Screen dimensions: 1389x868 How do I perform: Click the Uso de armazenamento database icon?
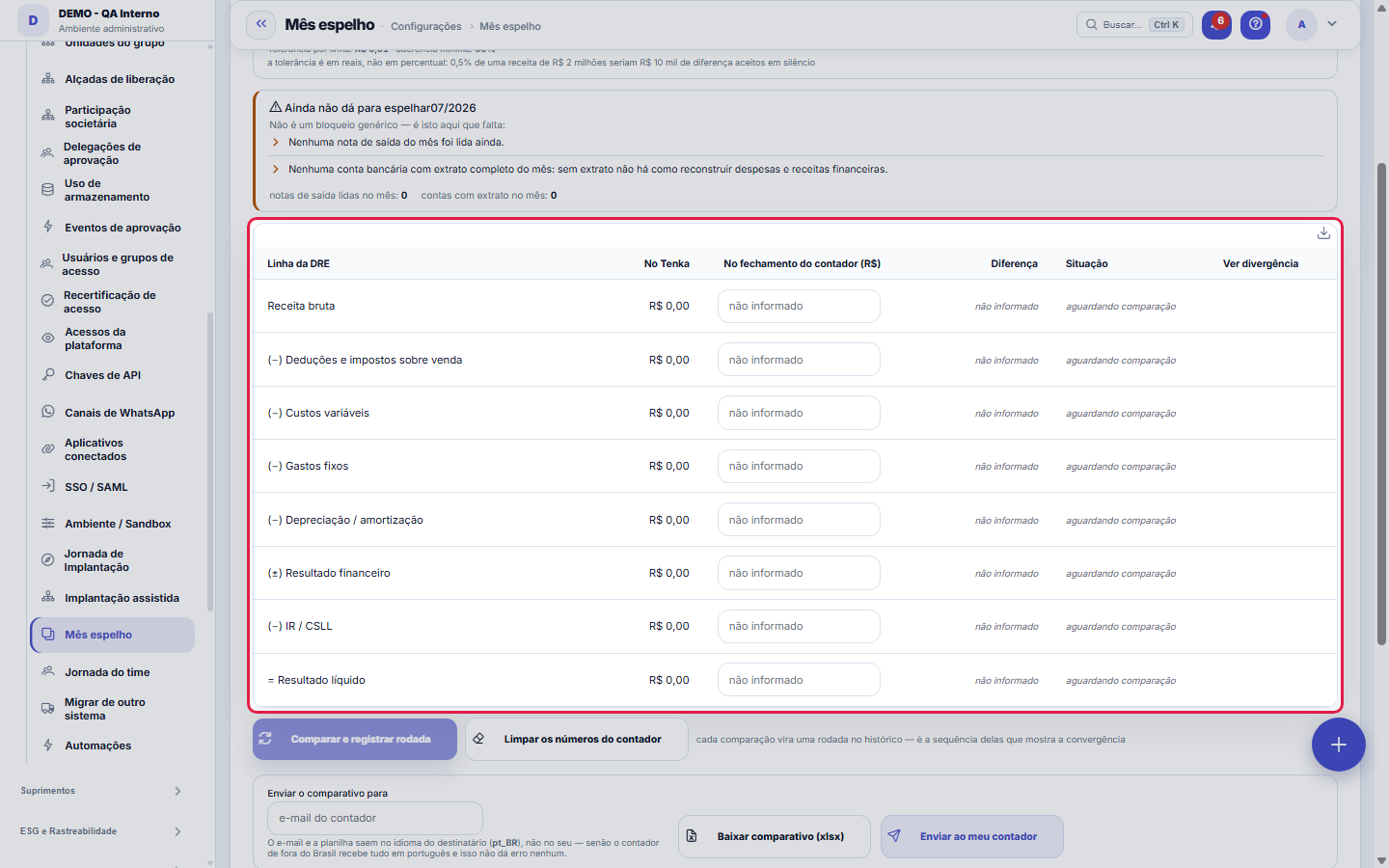click(x=48, y=190)
